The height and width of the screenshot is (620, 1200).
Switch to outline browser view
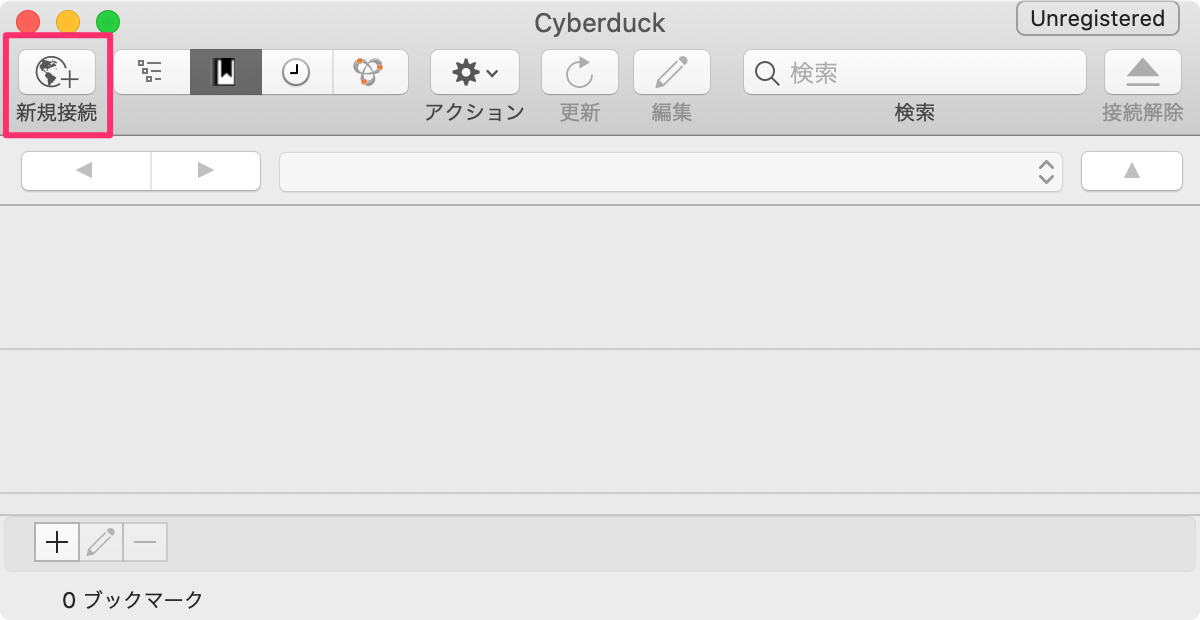[151, 72]
